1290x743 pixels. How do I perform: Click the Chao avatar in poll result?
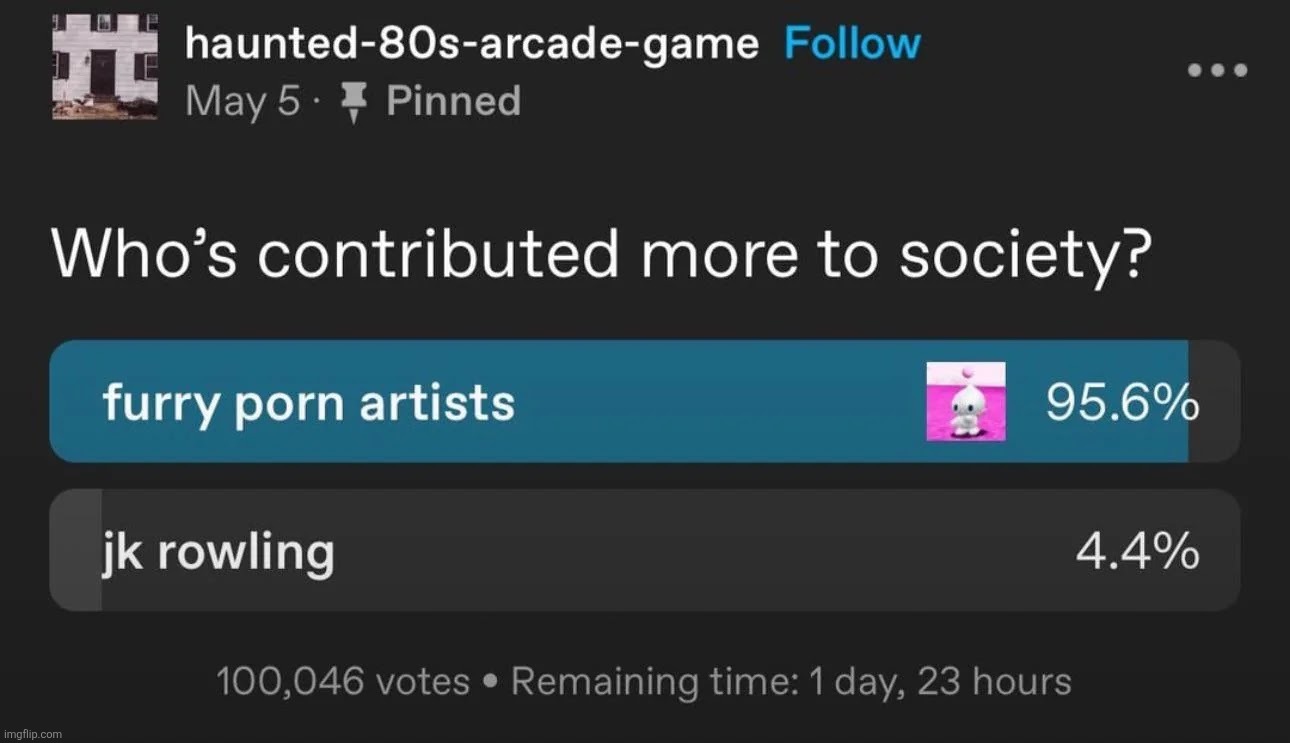(965, 401)
